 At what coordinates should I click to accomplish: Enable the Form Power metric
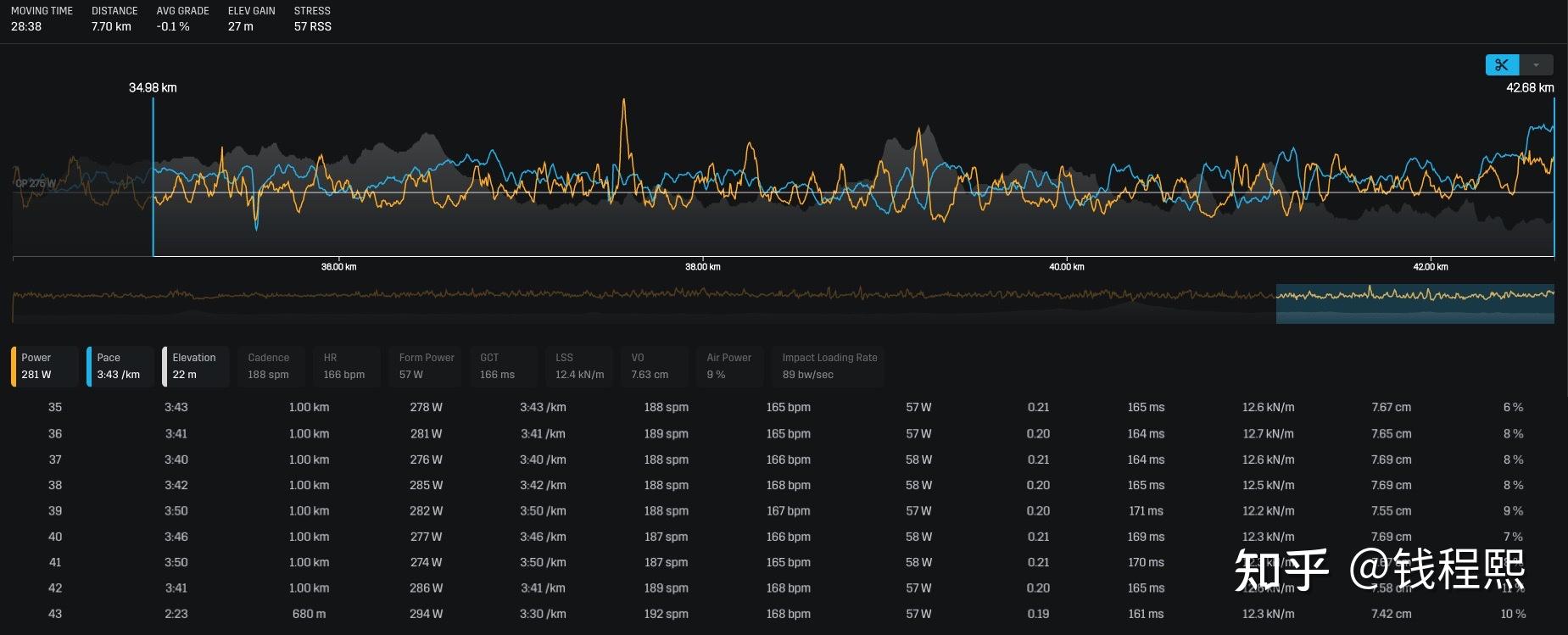[427, 366]
